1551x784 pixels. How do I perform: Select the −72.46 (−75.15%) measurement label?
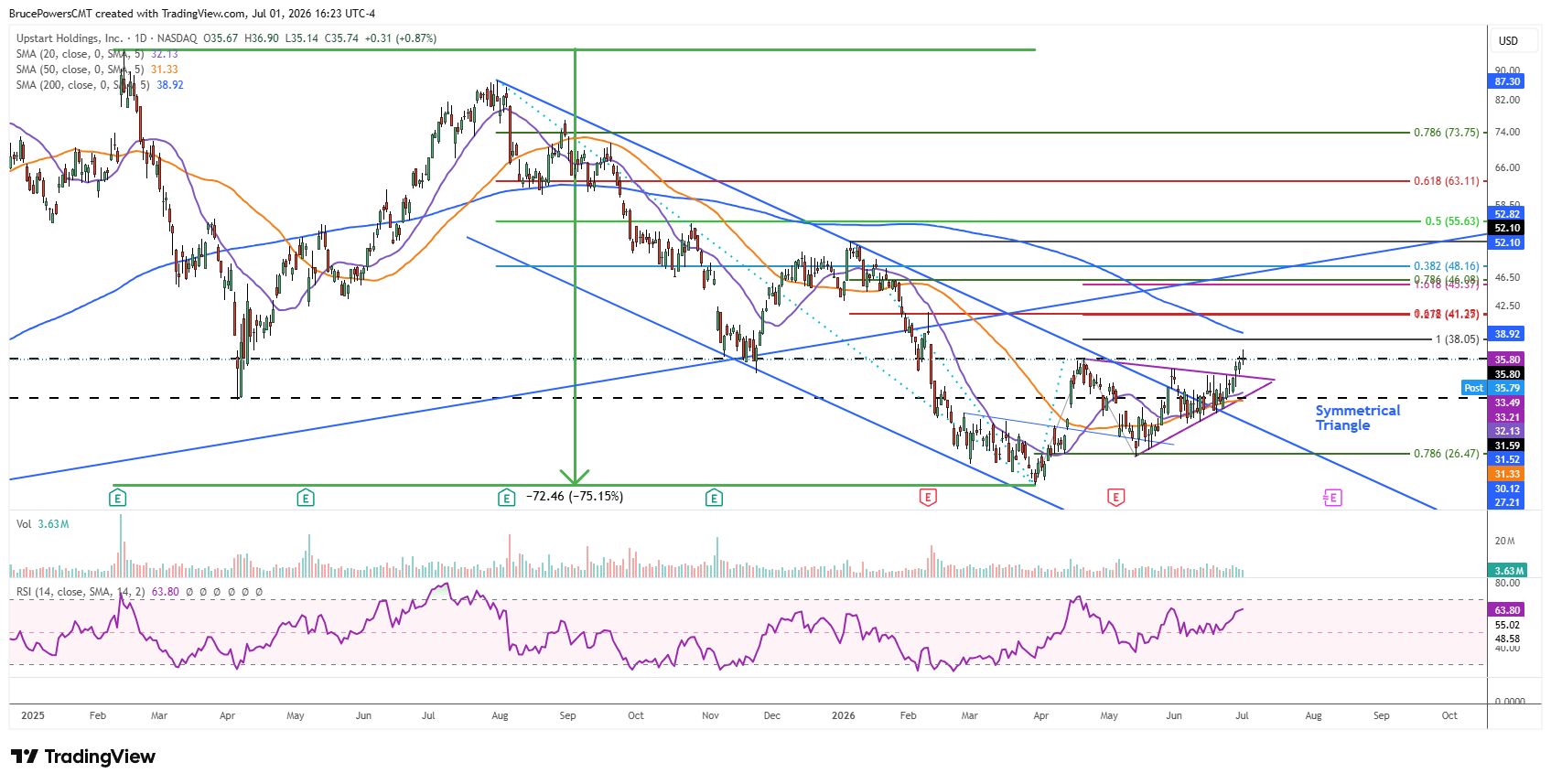click(575, 497)
